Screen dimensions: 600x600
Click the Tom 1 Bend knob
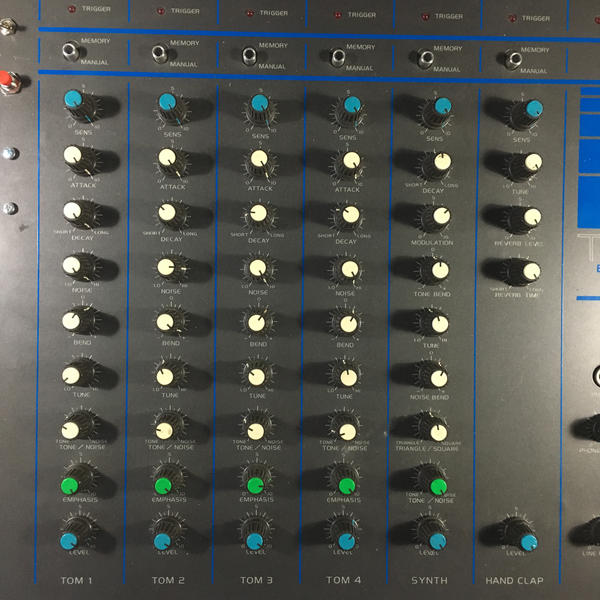(71, 321)
